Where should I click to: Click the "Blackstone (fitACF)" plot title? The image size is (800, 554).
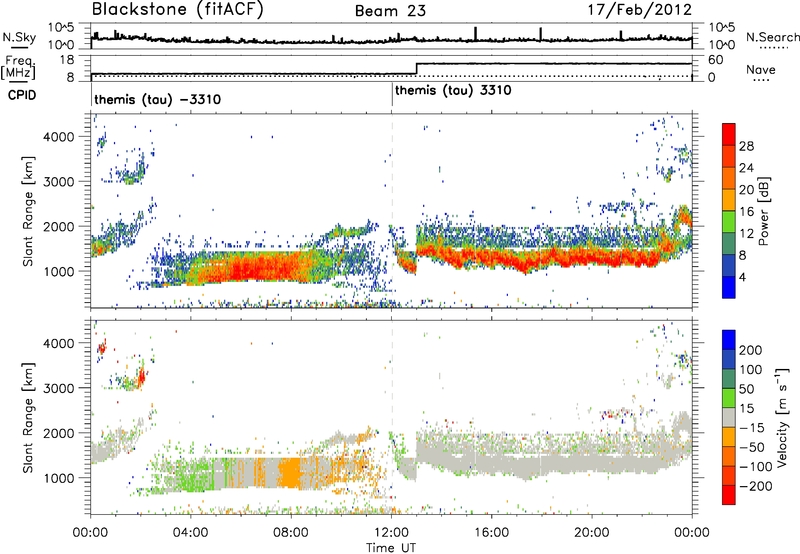coord(178,10)
